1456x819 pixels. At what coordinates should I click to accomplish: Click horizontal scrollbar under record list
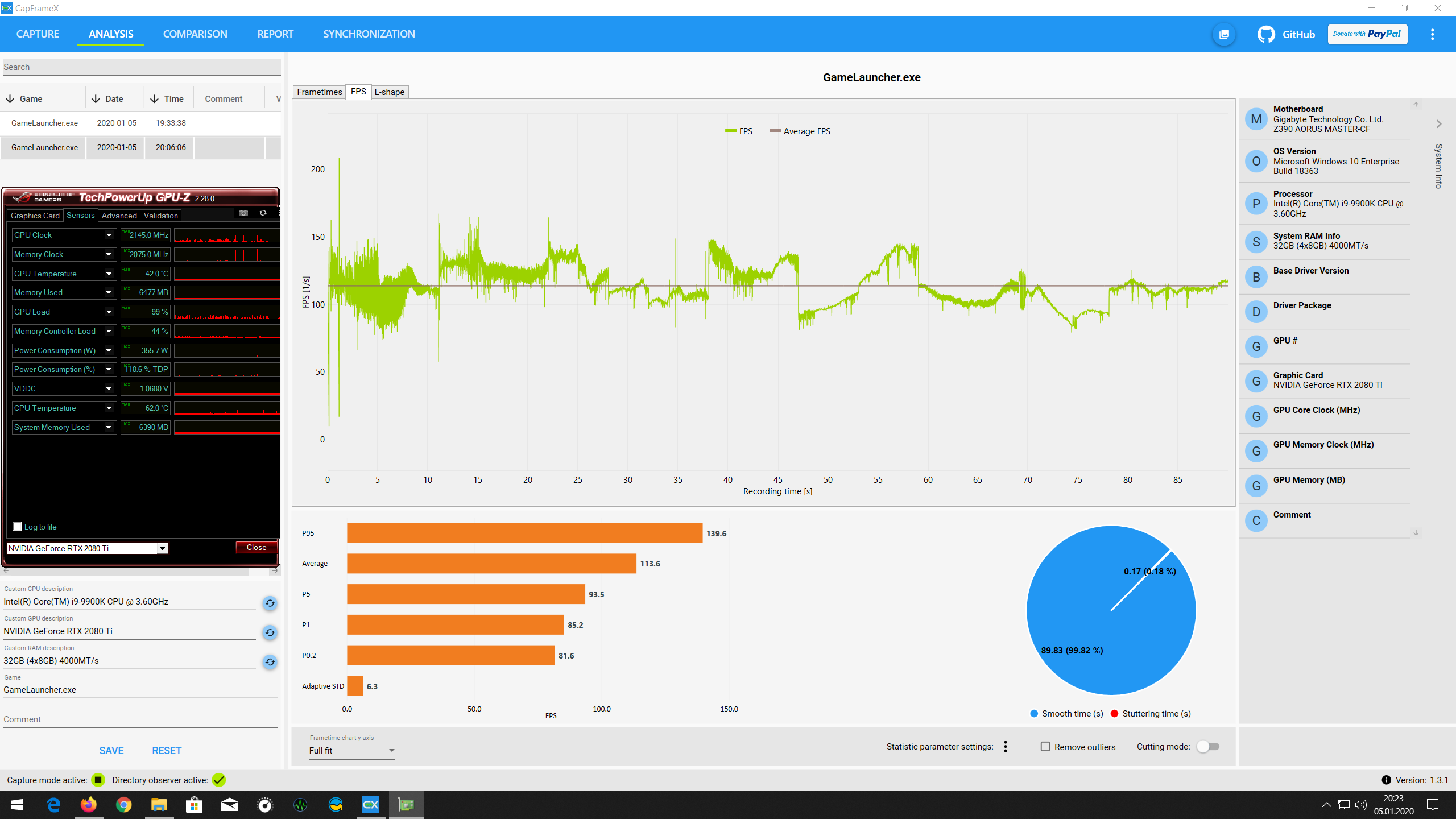(x=140, y=570)
